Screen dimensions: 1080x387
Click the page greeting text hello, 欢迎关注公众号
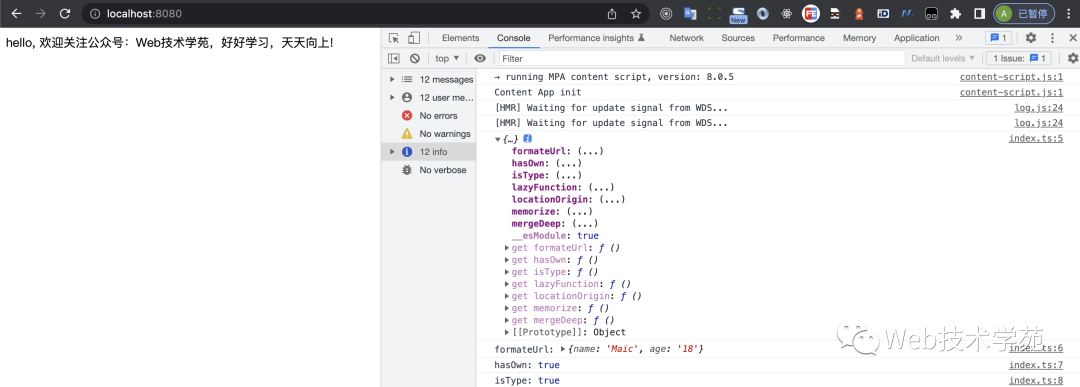click(169, 43)
